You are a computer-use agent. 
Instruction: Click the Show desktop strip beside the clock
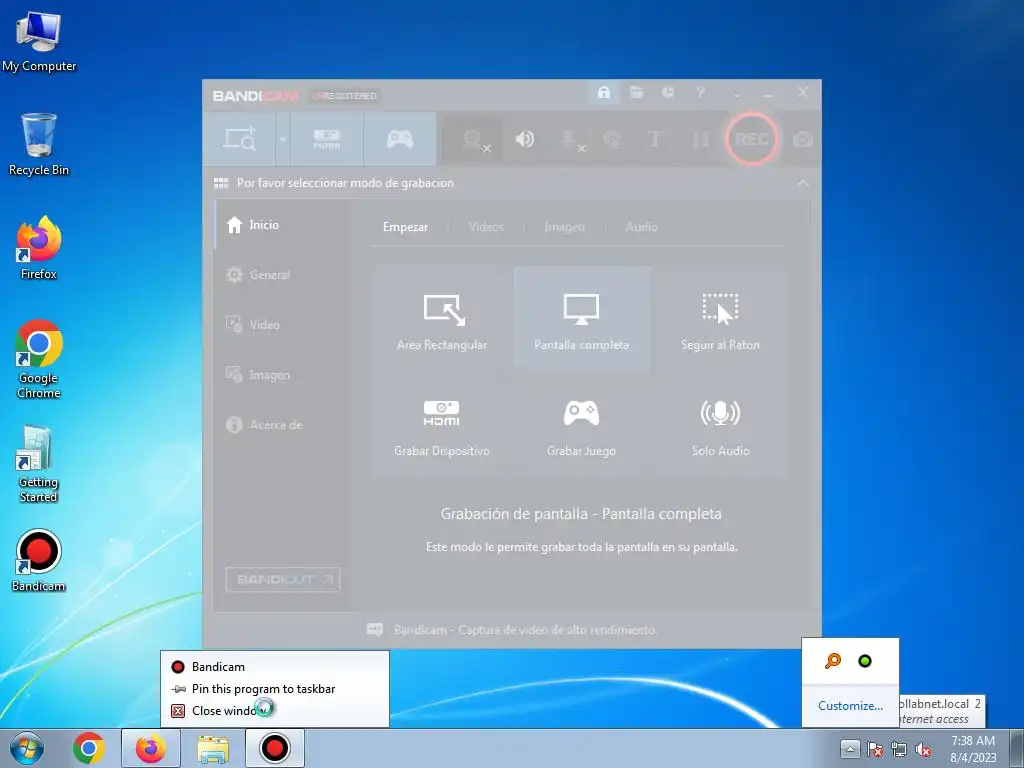click(1017, 749)
